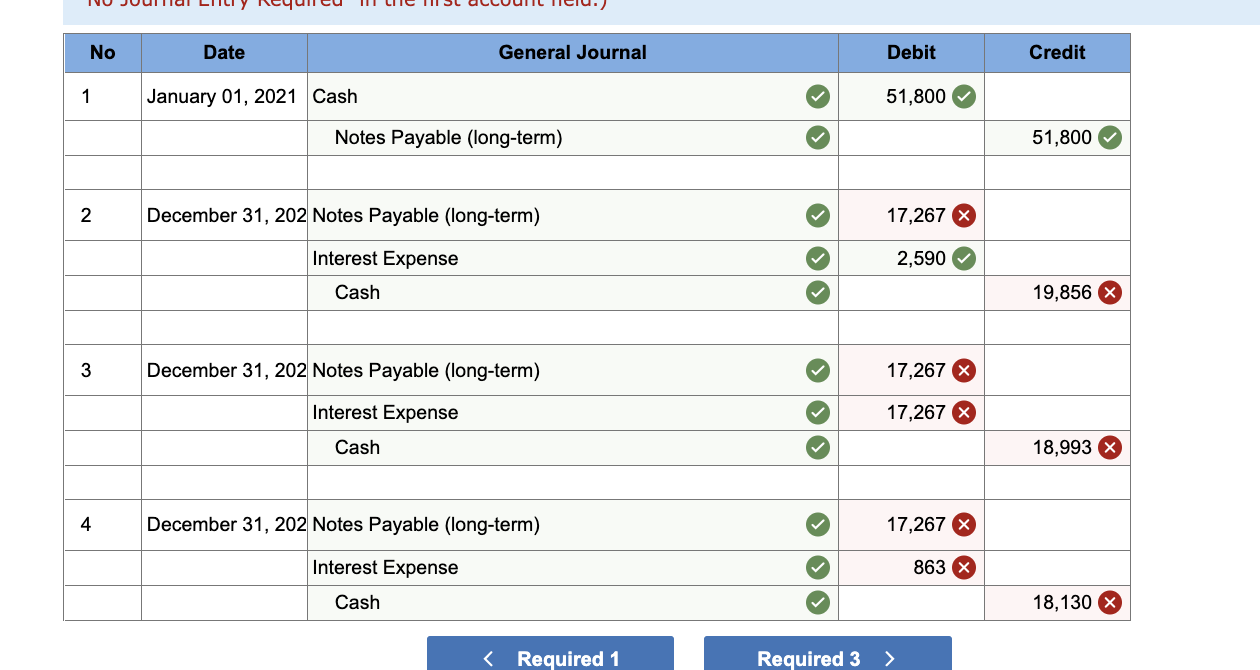Click green check beside Cash in entry 1
This screenshot has height=670, width=1260.
818,97
